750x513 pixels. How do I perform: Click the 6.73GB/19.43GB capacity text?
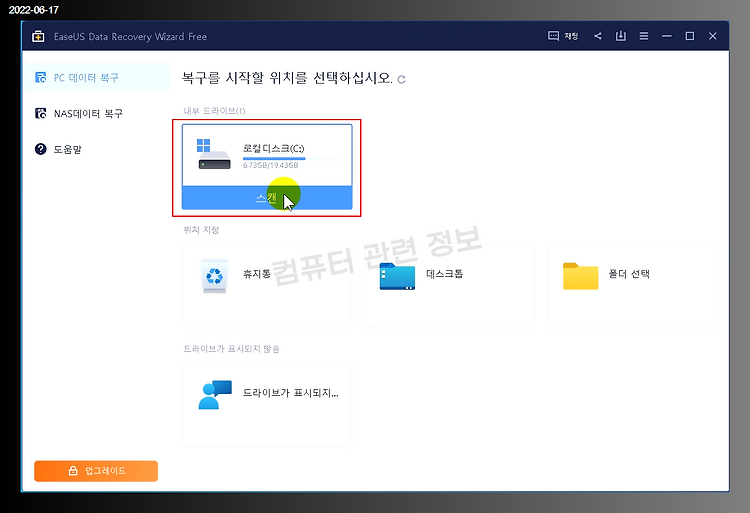coord(270,165)
